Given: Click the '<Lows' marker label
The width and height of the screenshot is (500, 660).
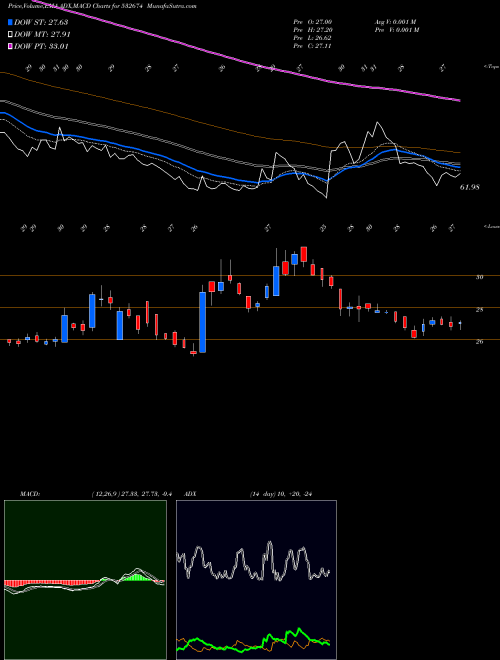Looking at the screenshot, I should coord(491,226).
